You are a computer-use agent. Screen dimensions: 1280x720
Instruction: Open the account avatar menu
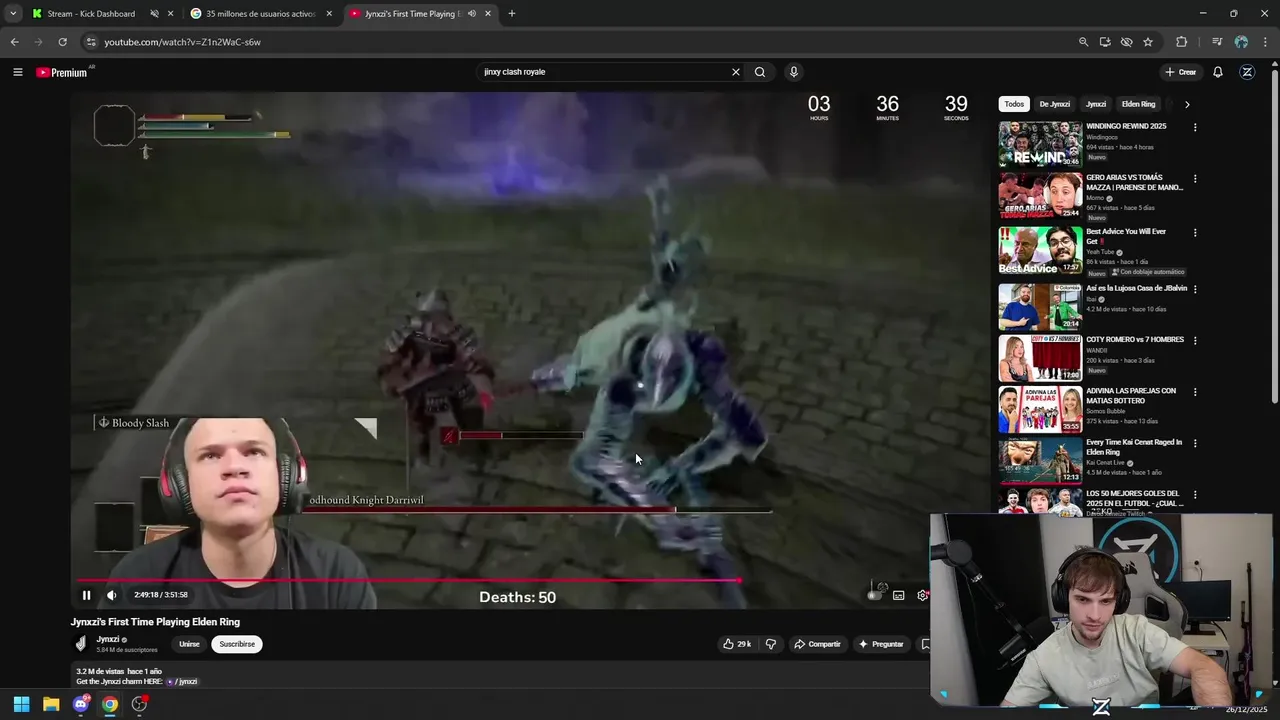[x=1247, y=72]
